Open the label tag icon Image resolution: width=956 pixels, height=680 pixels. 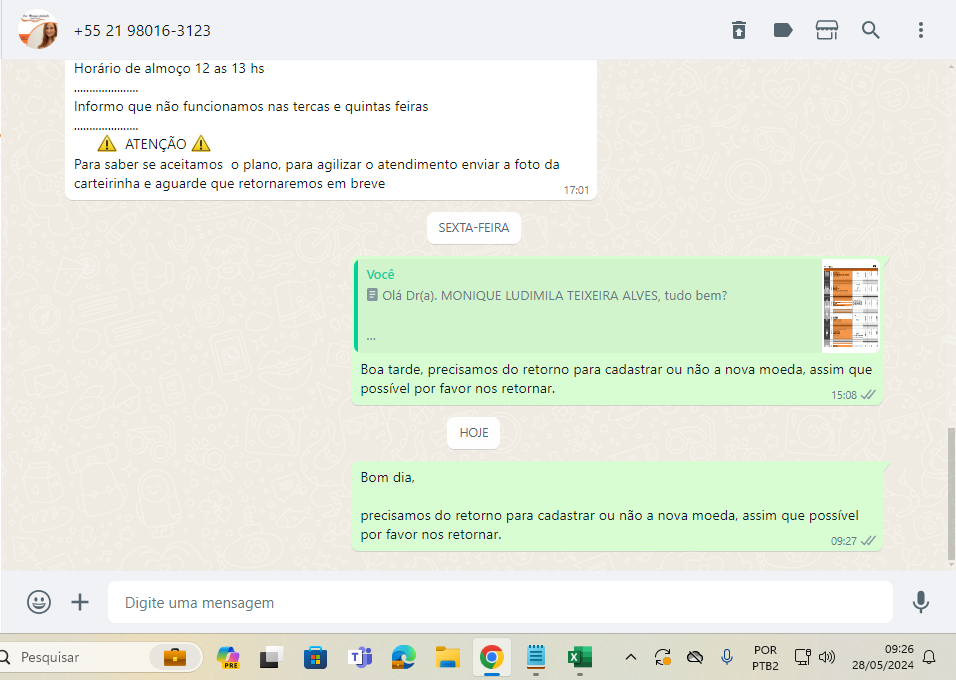pos(783,30)
